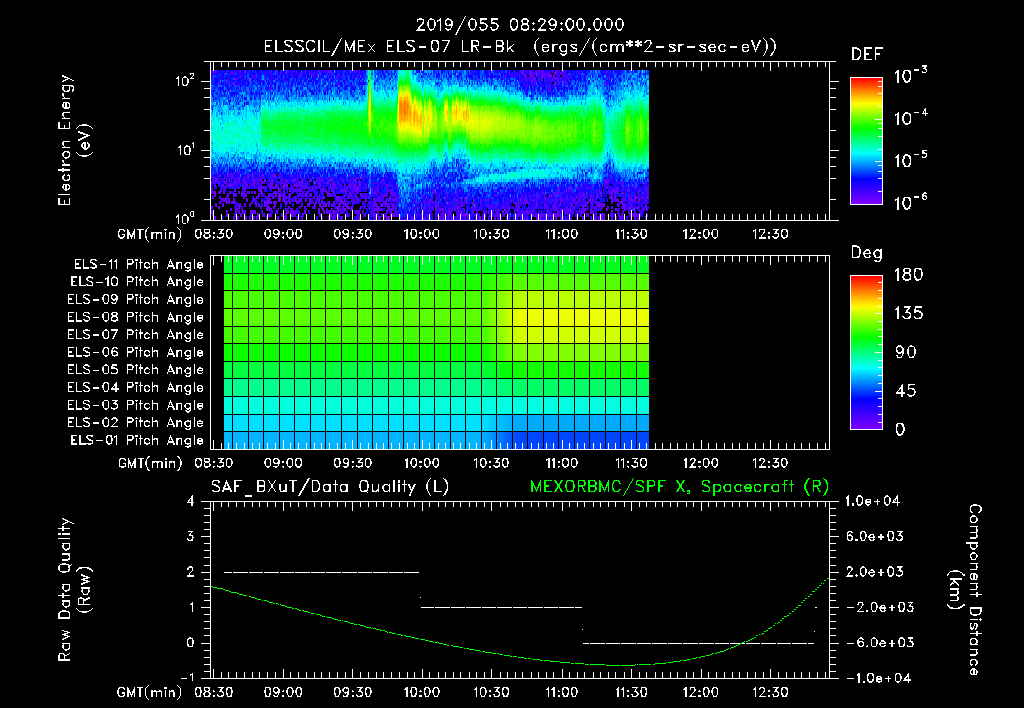Select the ELS-02 Pitch Angle row label

(136, 423)
